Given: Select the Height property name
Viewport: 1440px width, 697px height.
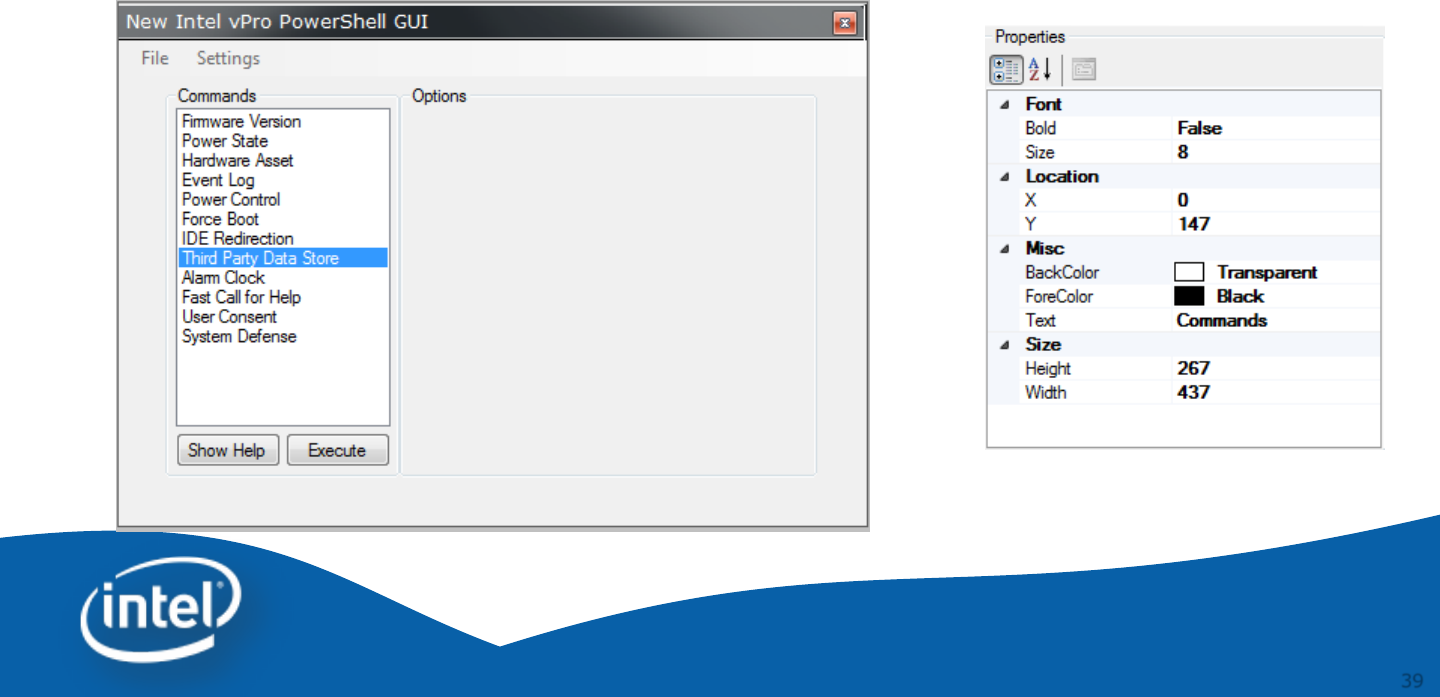Looking at the screenshot, I should [x=1047, y=368].
